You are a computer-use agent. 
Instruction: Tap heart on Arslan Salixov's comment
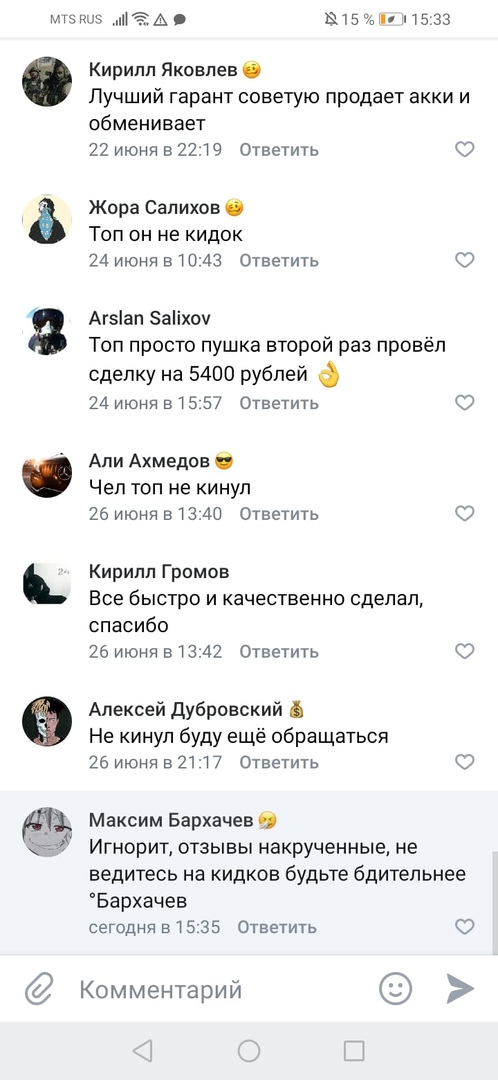pyautogui.click(x=465, y=402)
